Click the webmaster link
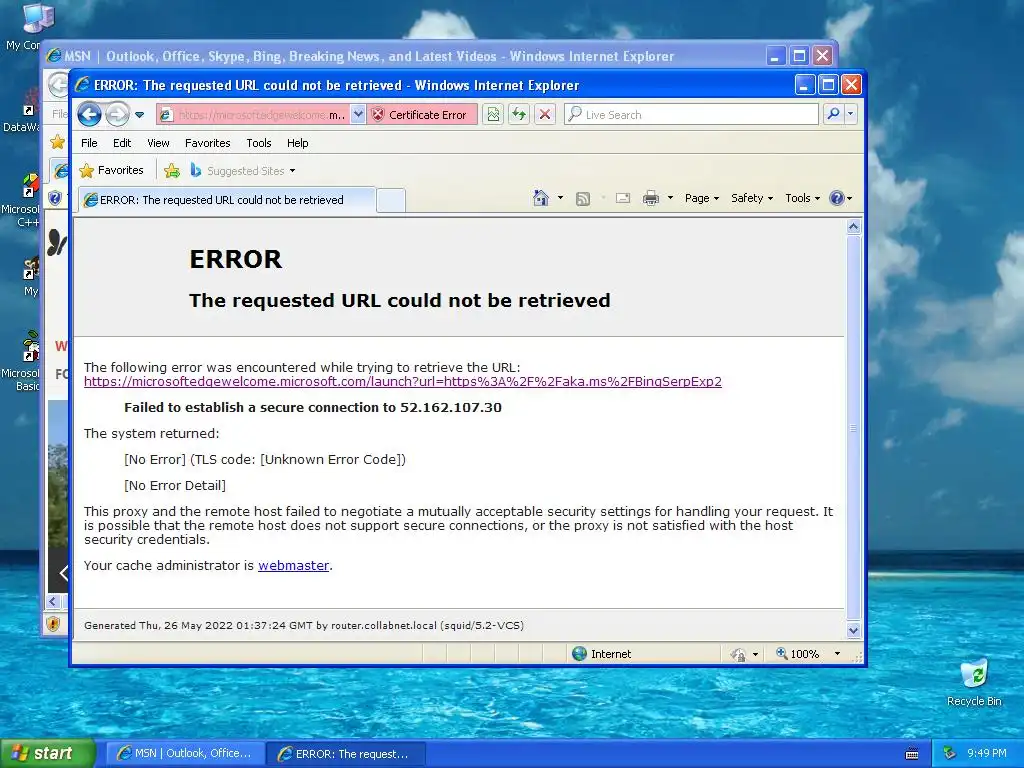The image size is (1024, 768). pyautogui.click(x=293, y=566)
